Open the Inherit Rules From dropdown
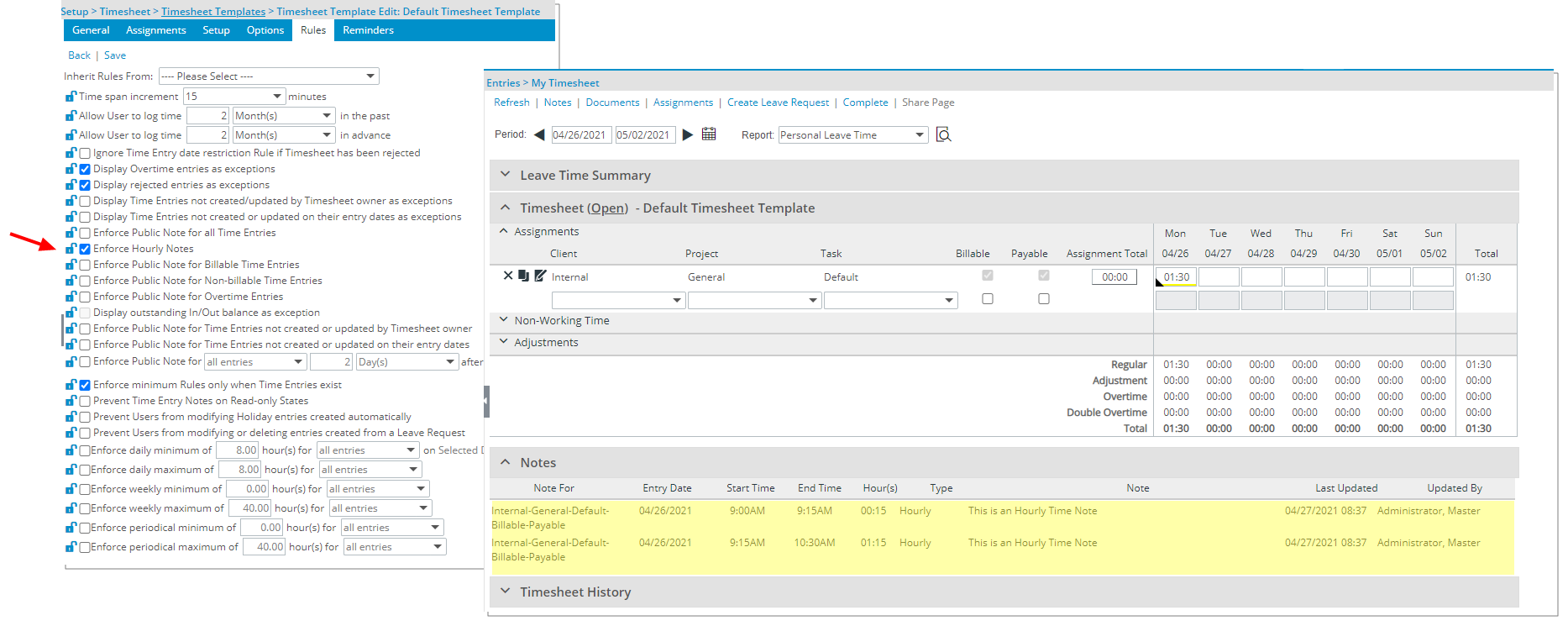The height and width of the screenshot is (626, 1568). click(x=269, y=76)
